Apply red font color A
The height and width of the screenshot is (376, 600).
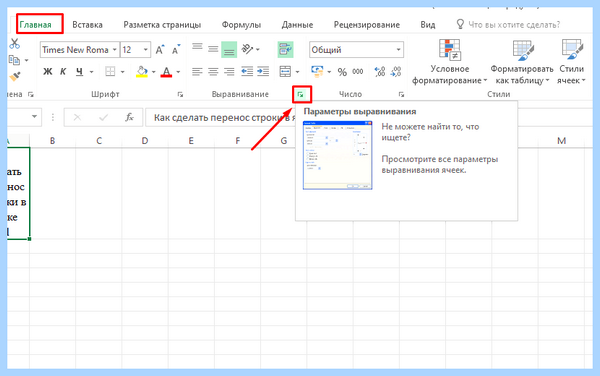point(166,72)
